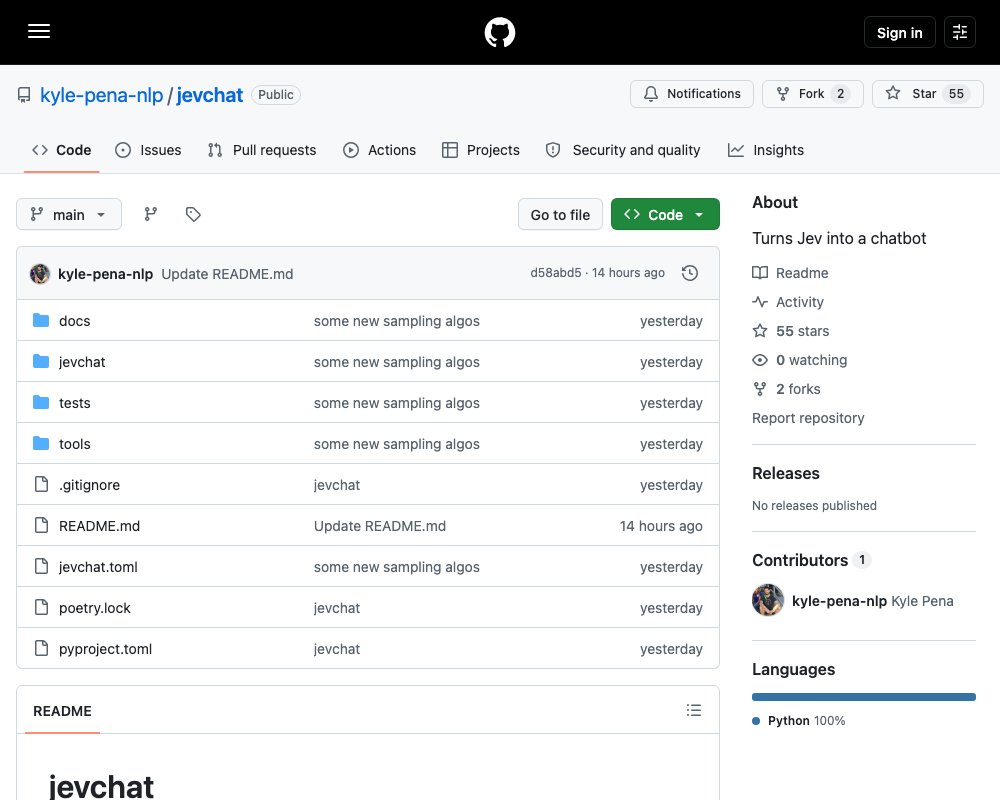1000x800 pixels.
Task: Open the poetry.lock file
Action: coord(94,608)
